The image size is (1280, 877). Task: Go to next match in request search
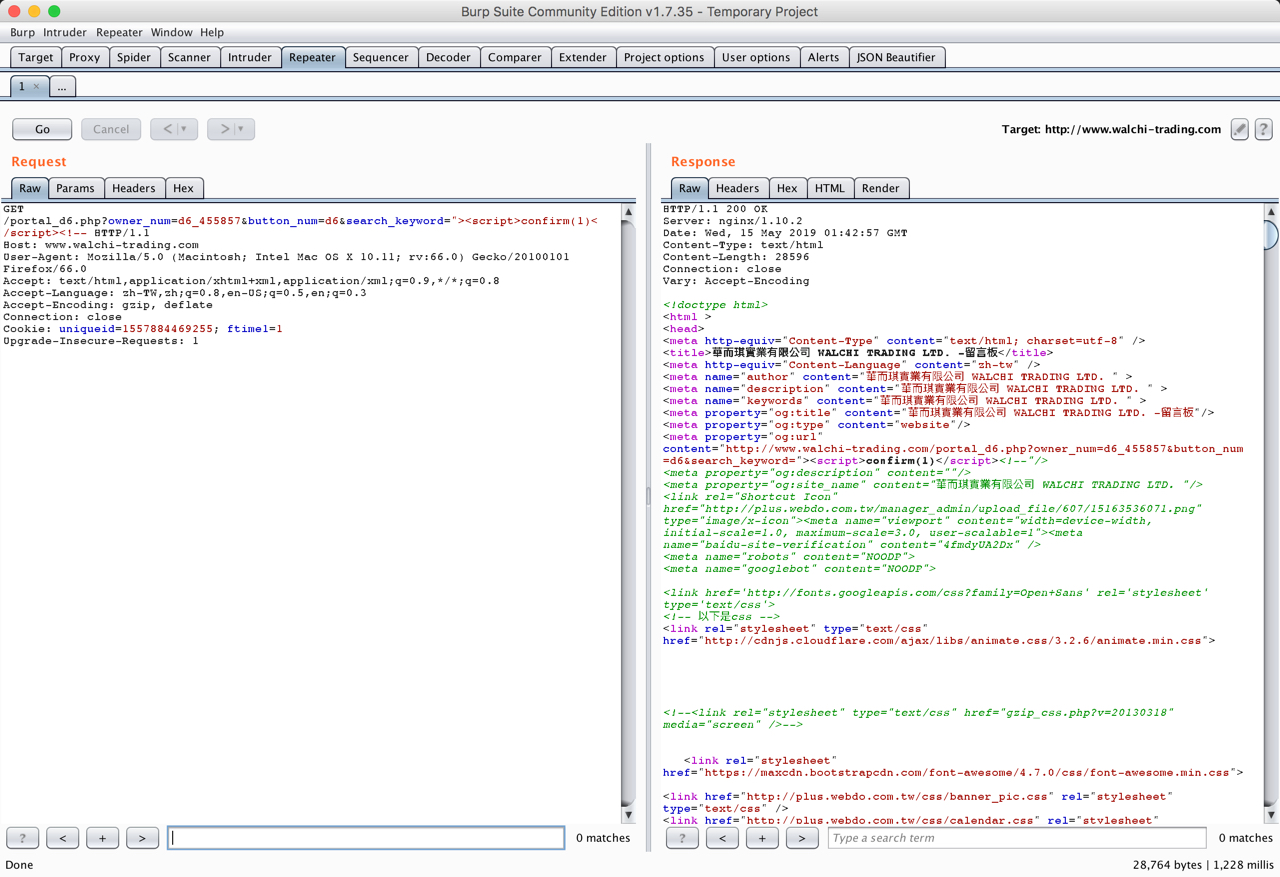(142, 838)
